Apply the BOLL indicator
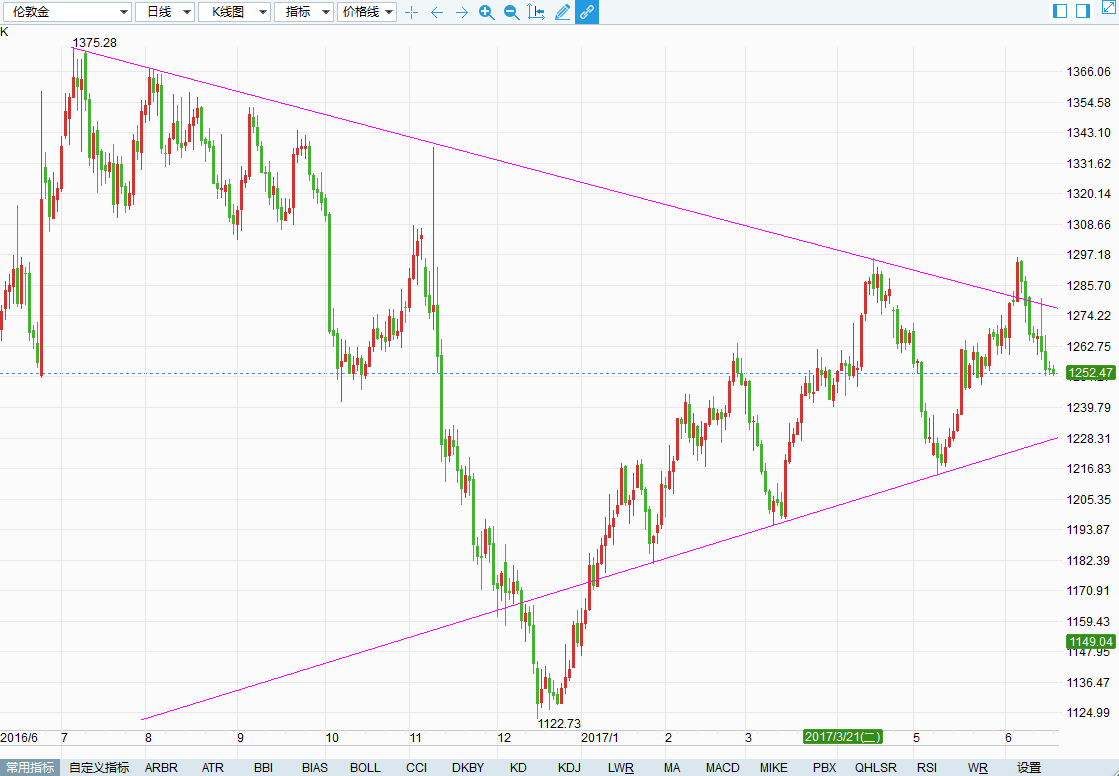 pos(365,768)
